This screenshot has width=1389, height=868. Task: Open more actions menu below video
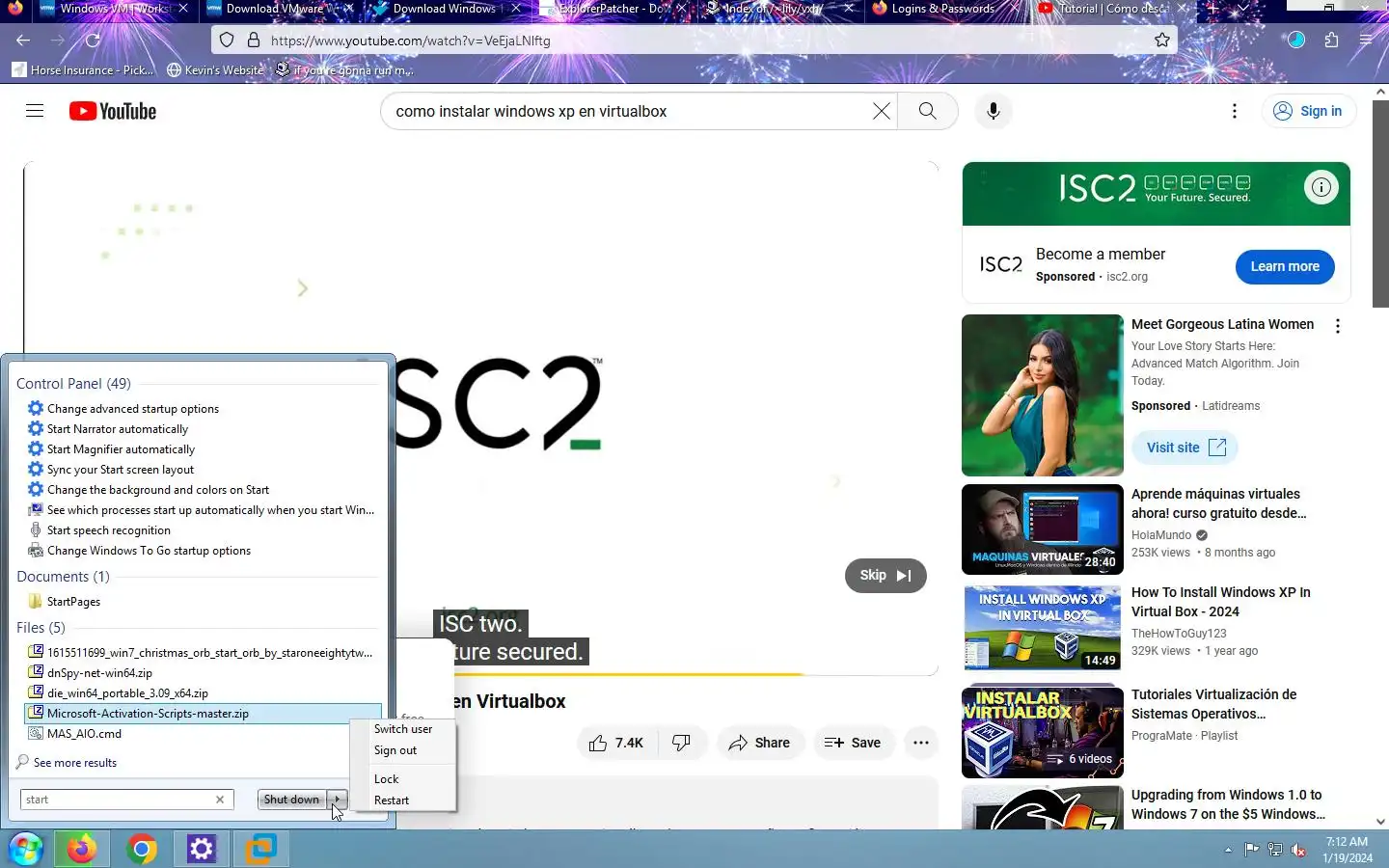920,743
